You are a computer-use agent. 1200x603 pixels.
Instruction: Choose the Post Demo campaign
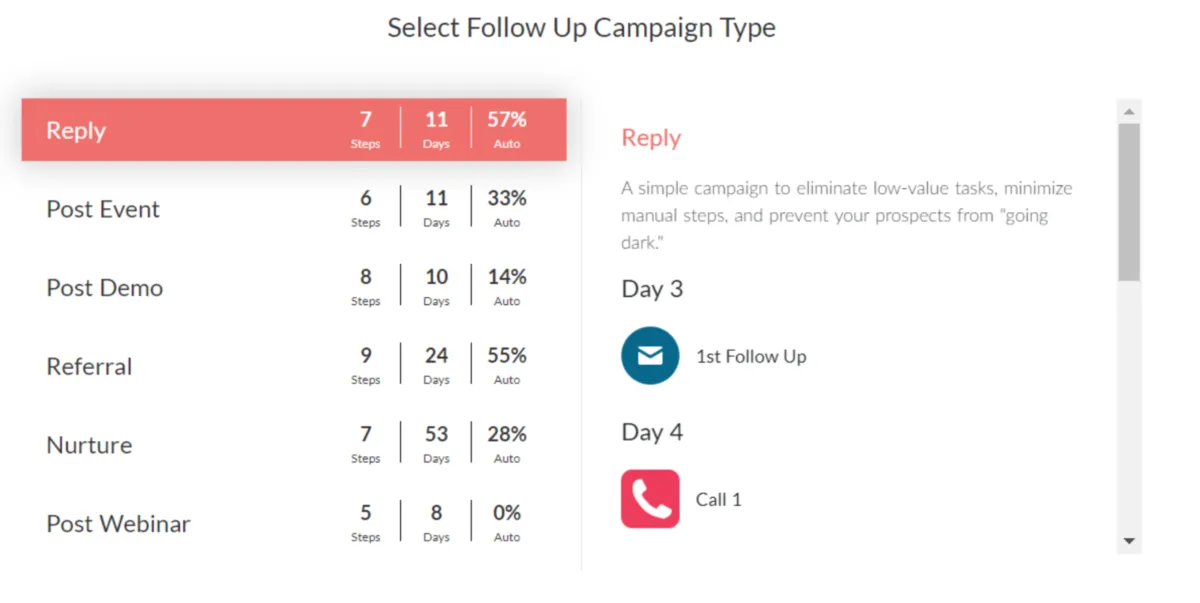(104, 288)
